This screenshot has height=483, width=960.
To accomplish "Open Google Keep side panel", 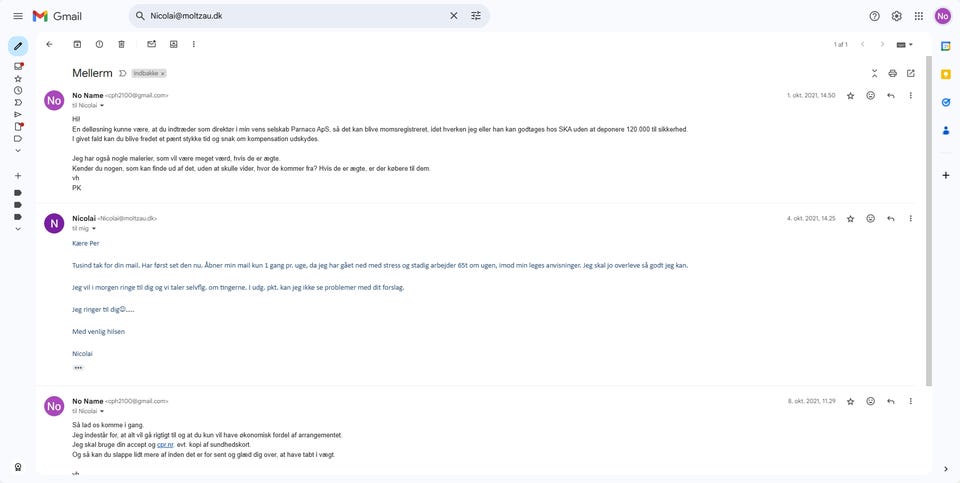I will click(x=946, y=74).
